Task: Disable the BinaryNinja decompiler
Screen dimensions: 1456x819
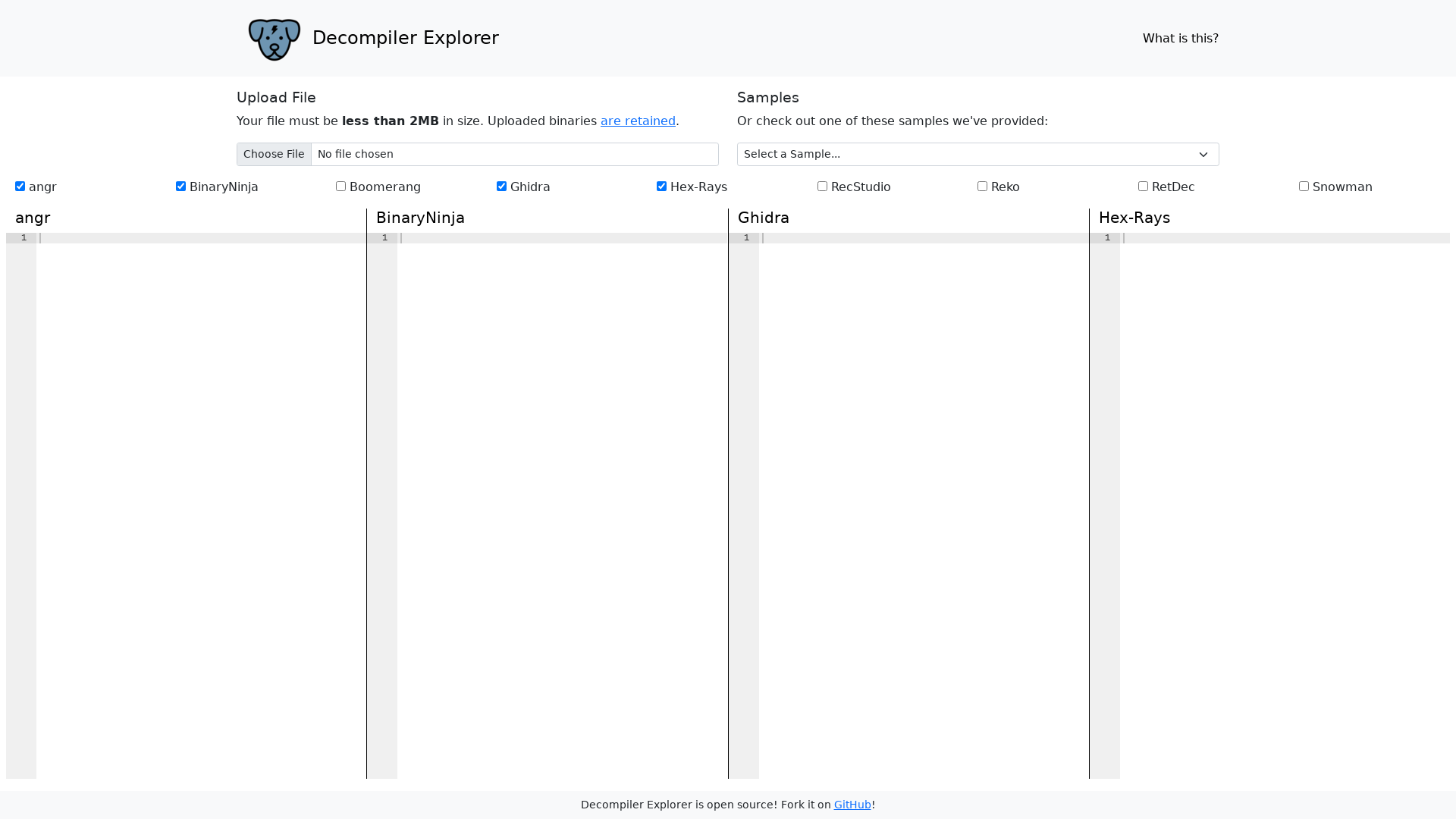Action: point(180,186)
